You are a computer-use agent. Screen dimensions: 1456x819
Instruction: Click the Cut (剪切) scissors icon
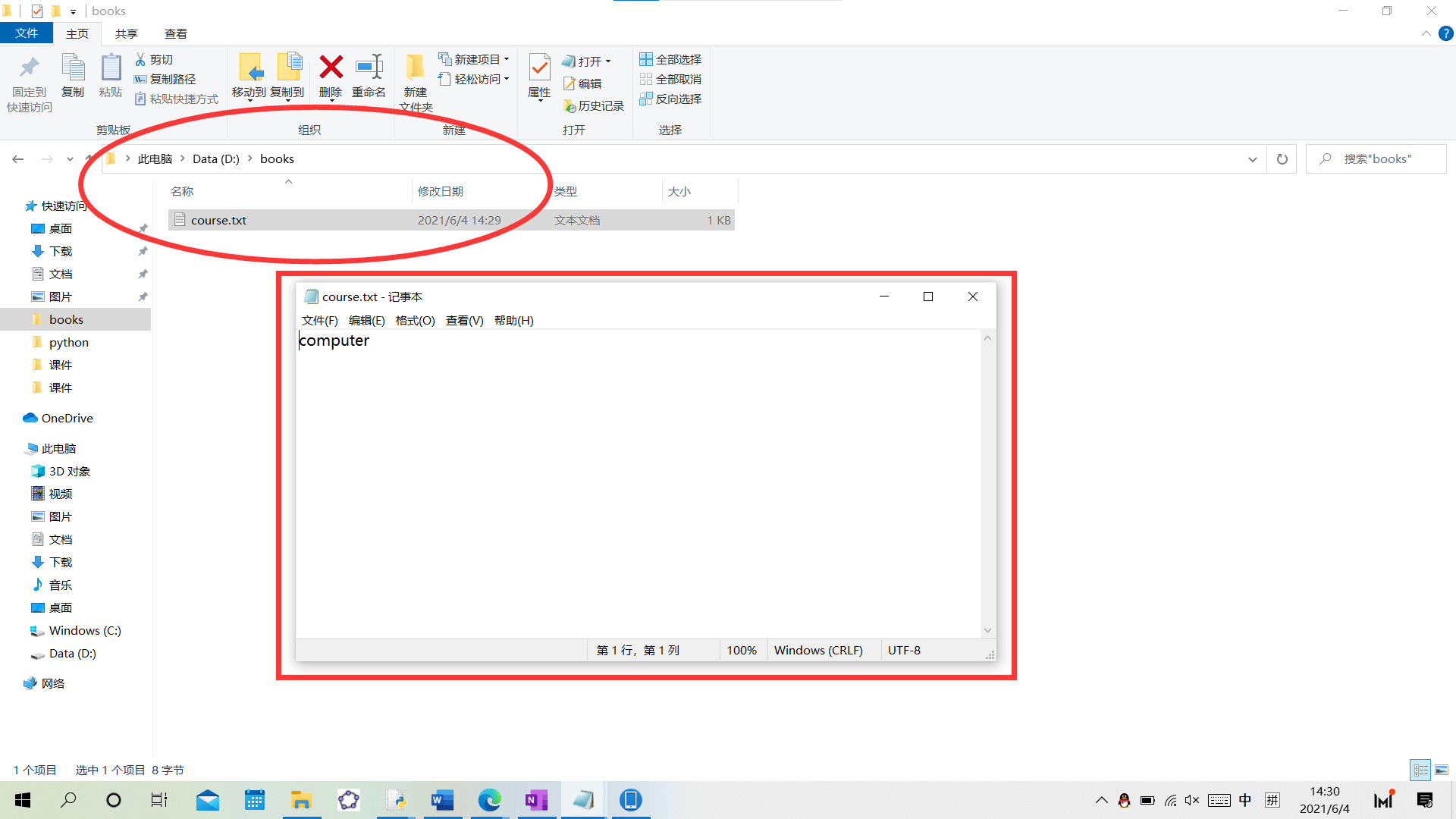pos(140,59)
